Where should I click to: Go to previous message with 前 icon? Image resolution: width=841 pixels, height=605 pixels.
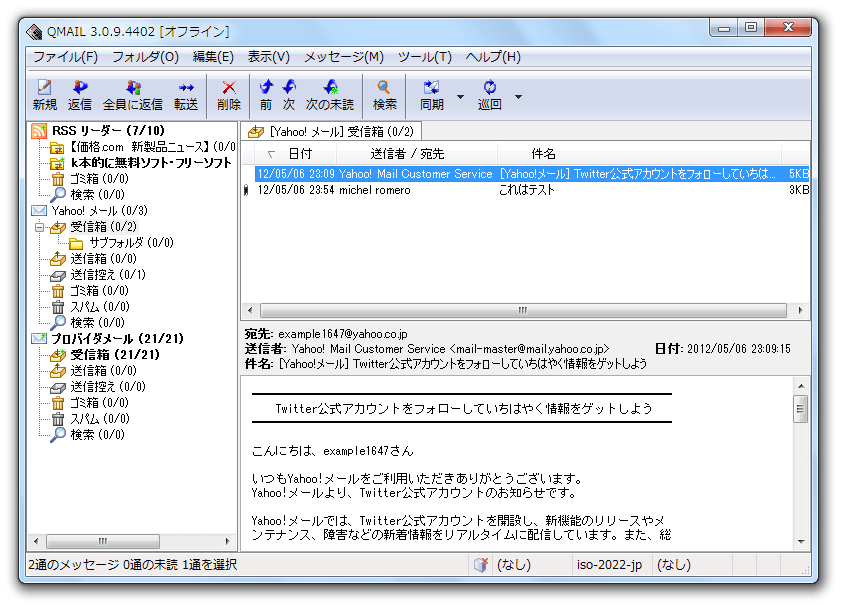tap(266, 87)
